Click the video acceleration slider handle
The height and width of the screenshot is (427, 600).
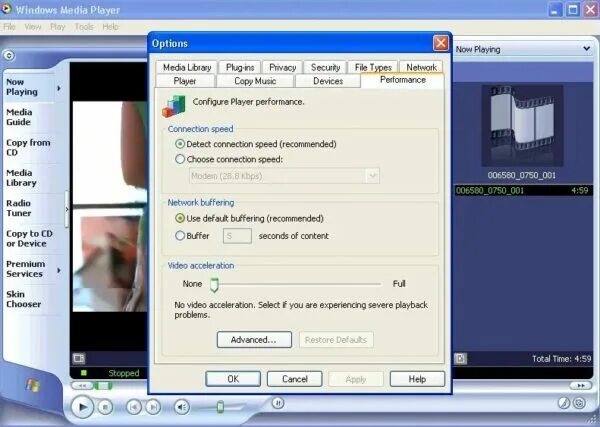point(214,285)
